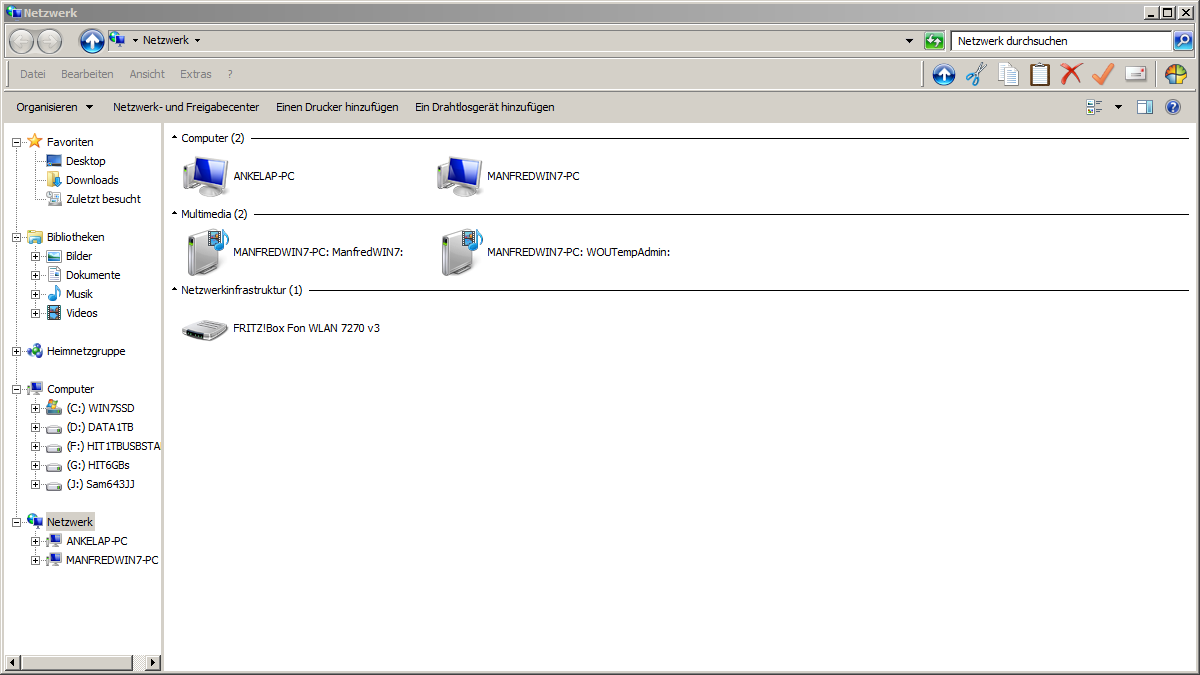Collapse the Multimedia (2) group
Viewport: 1200px width, 675px height.
click(x=174, y=214)
